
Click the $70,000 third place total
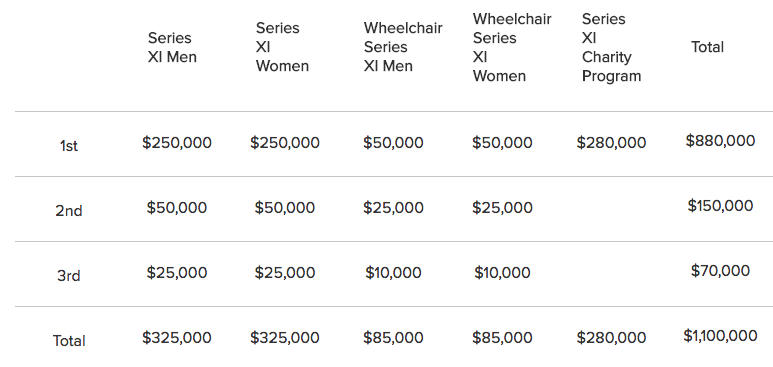pos(720,271)
